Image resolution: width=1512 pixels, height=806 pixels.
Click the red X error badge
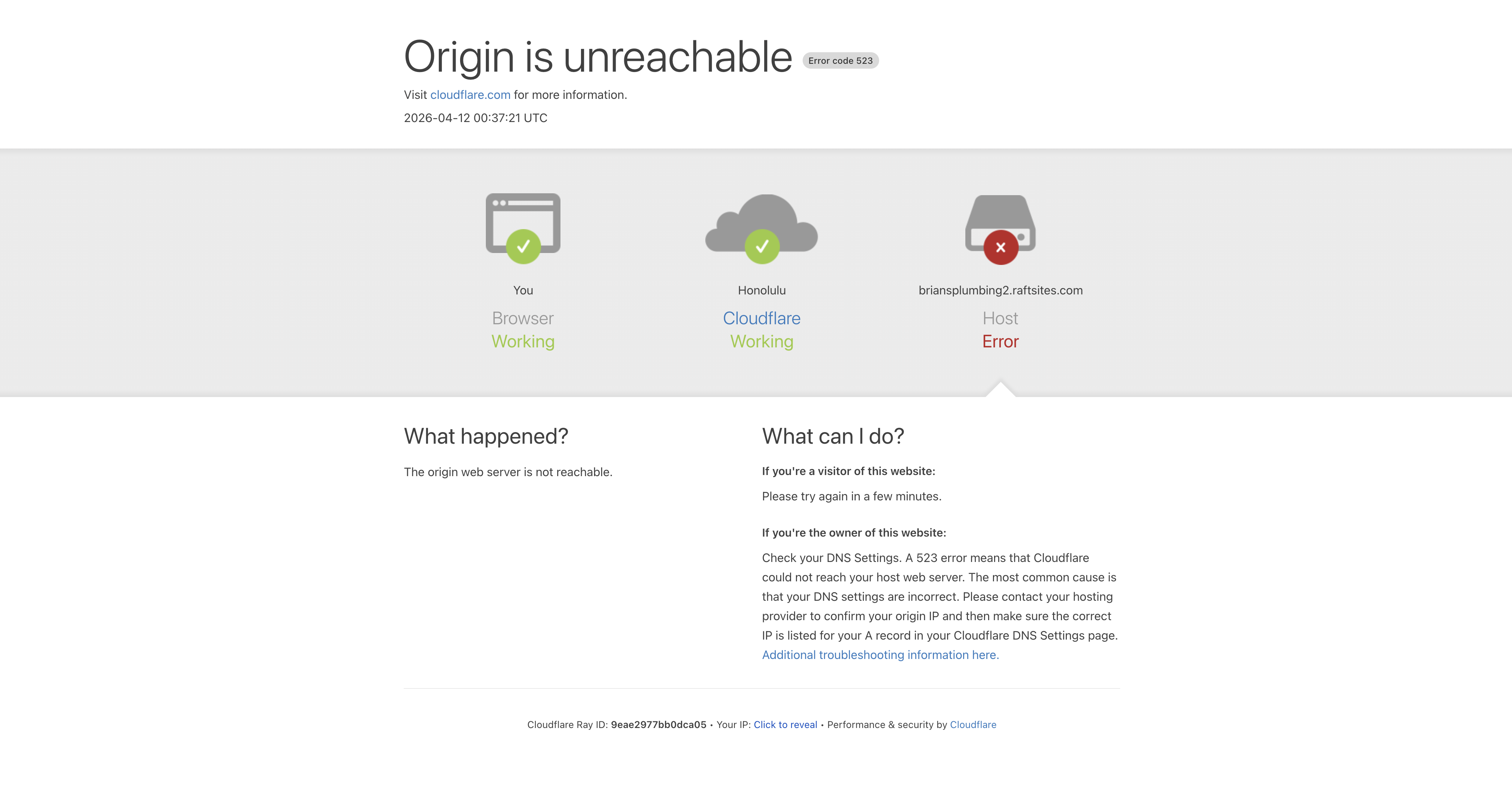1001,247
